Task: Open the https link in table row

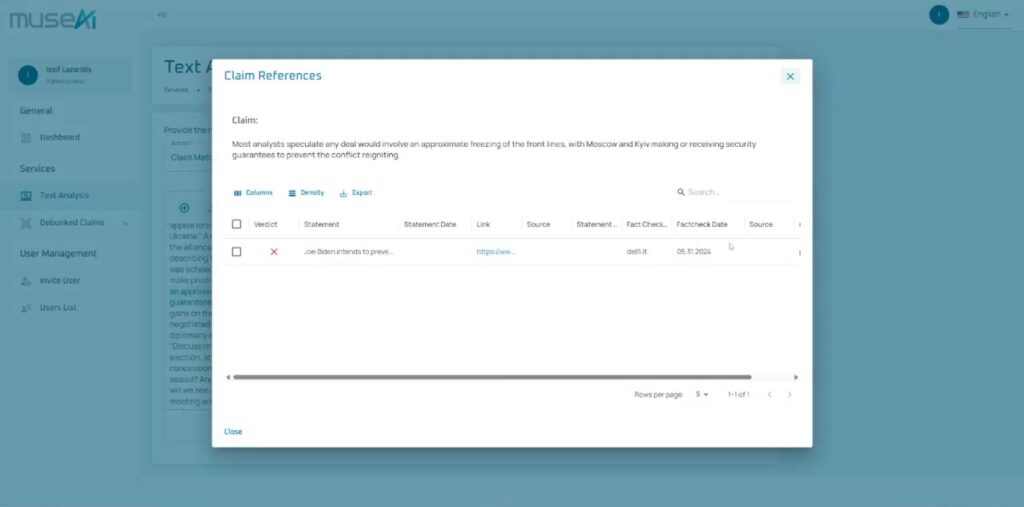Action: click(x=495, y=252)
